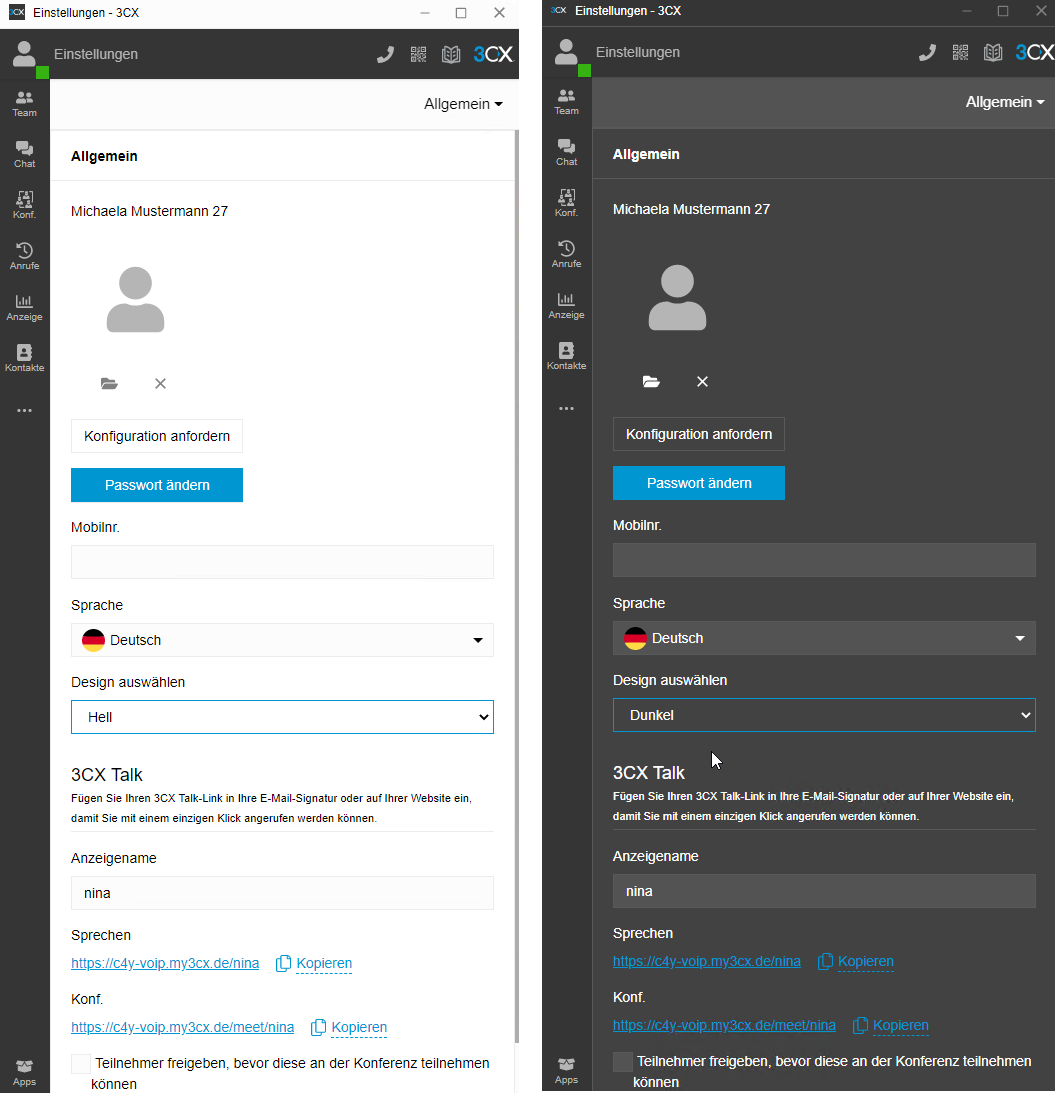
Task: Open Design dropdown showing Dunkel
Action: (x=824, y=715)
